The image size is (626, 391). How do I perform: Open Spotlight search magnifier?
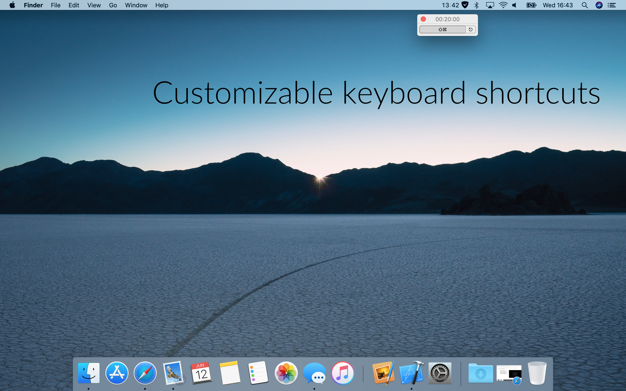(x=584, y=5)
